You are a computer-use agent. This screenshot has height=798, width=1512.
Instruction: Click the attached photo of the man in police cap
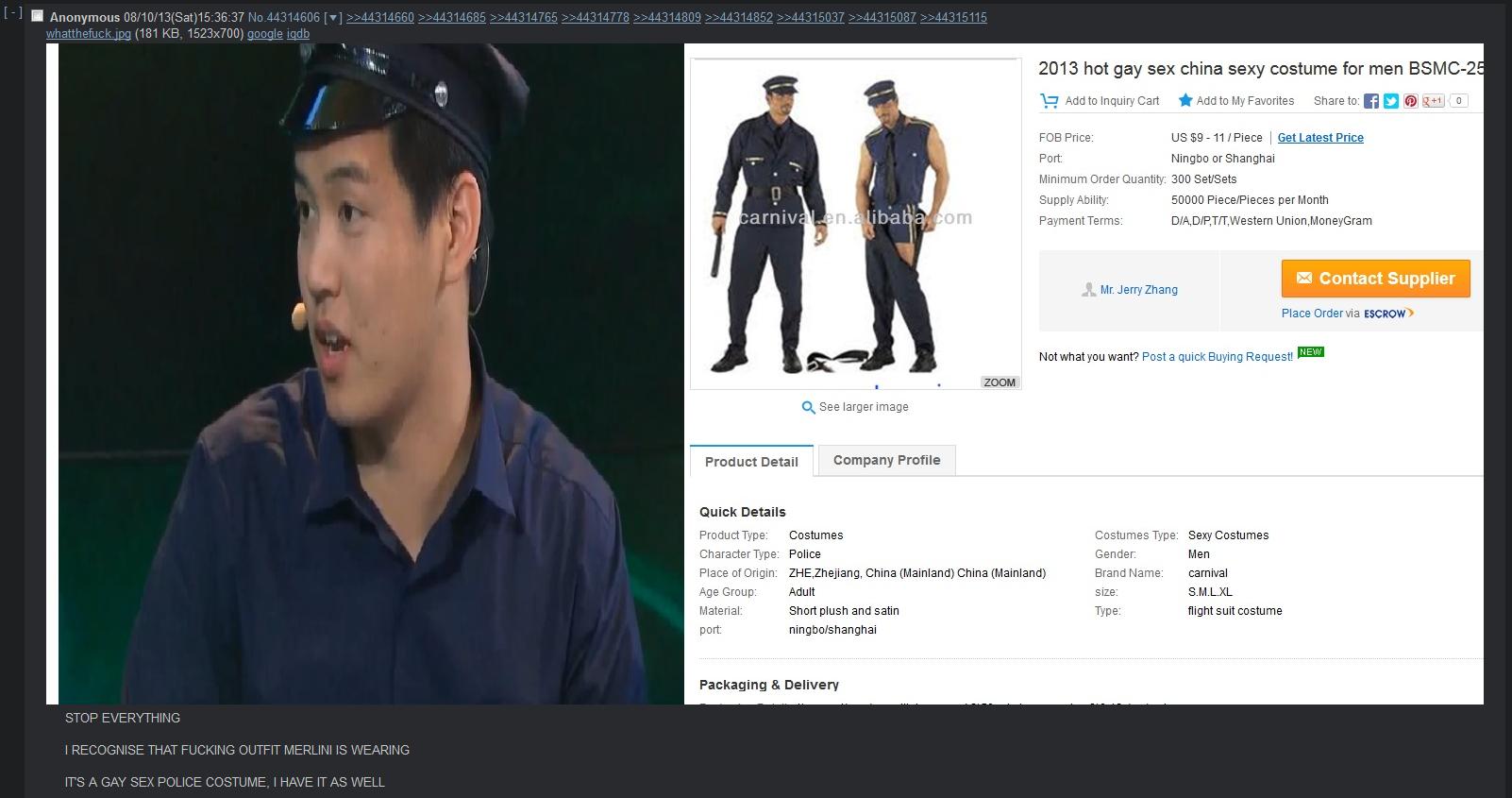(371, 374)
